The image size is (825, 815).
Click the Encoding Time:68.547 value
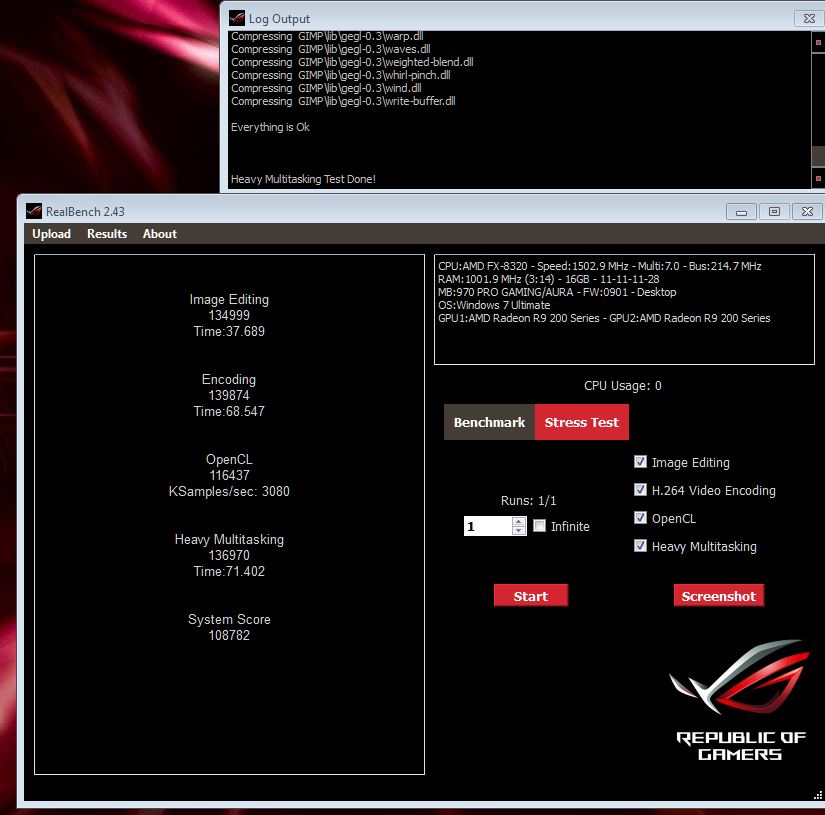point(229,411)
